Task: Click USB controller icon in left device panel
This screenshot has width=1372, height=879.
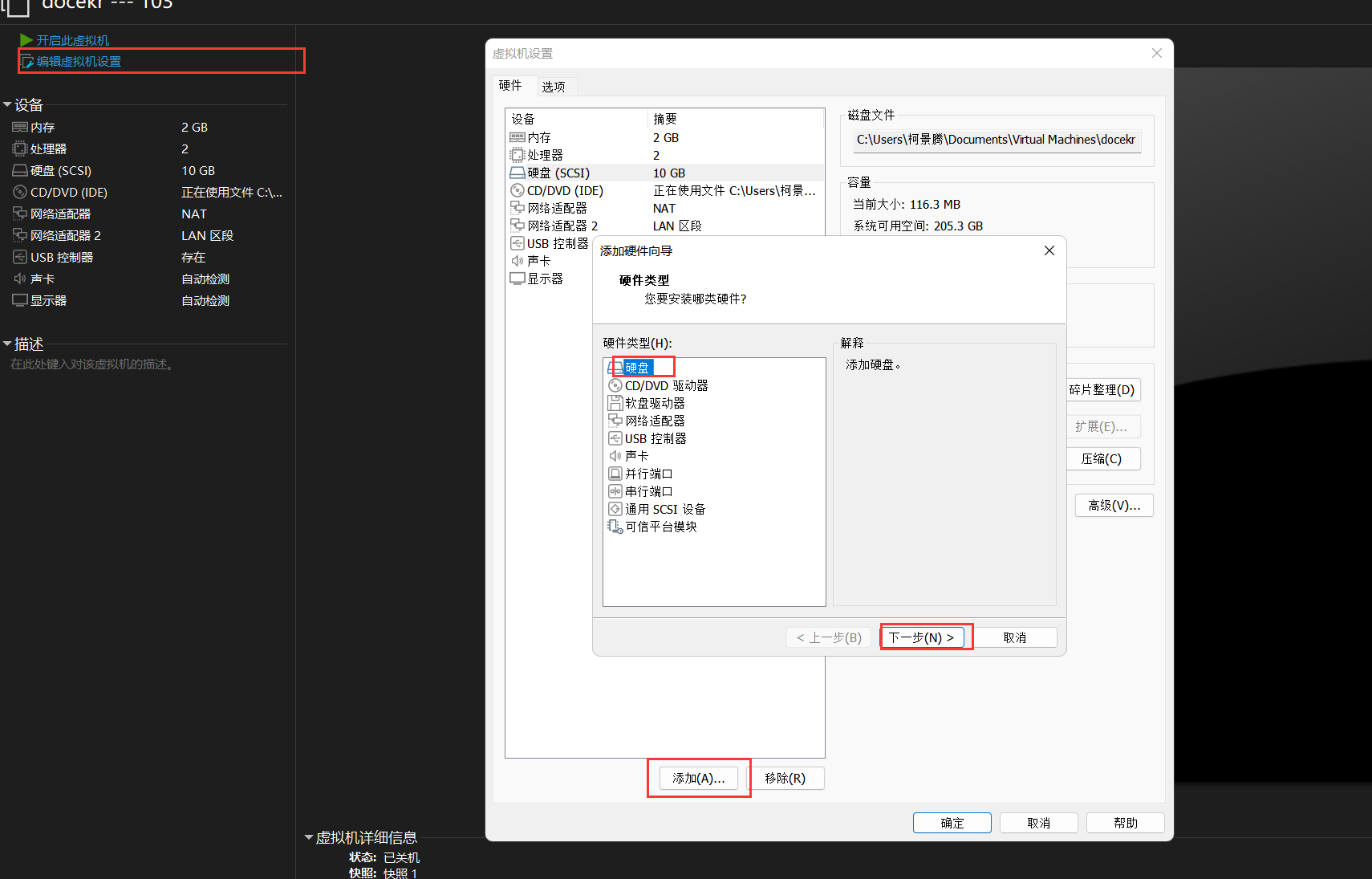Action: [x=20, y=257]
